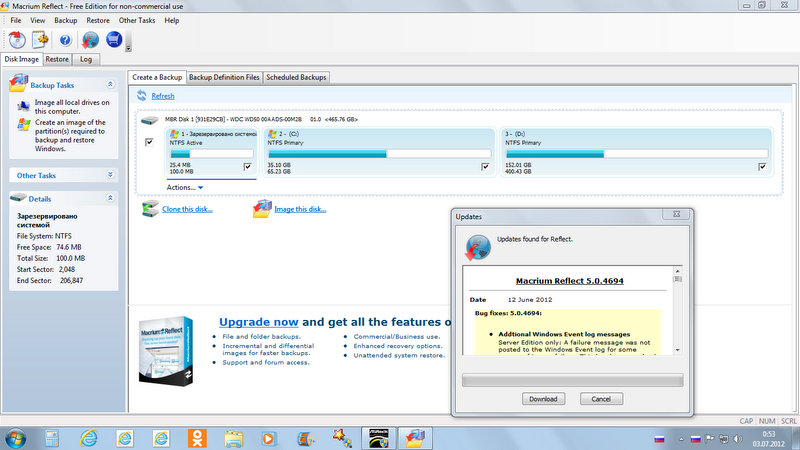The width and height of the screenshot is (800, 450).
Task: Toggle checkbox for partition 1 system reserved
Action: click(247, 166)
